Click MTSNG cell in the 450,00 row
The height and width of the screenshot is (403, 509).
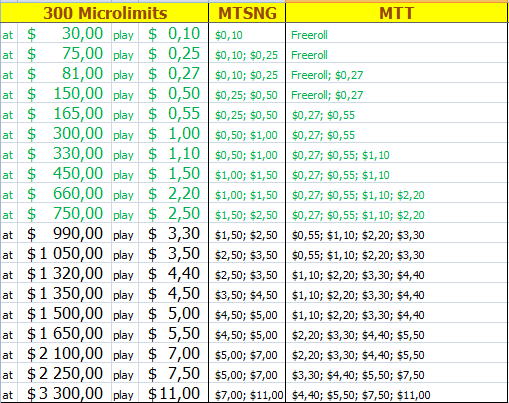pyautogui.click(x=247, y=173)
